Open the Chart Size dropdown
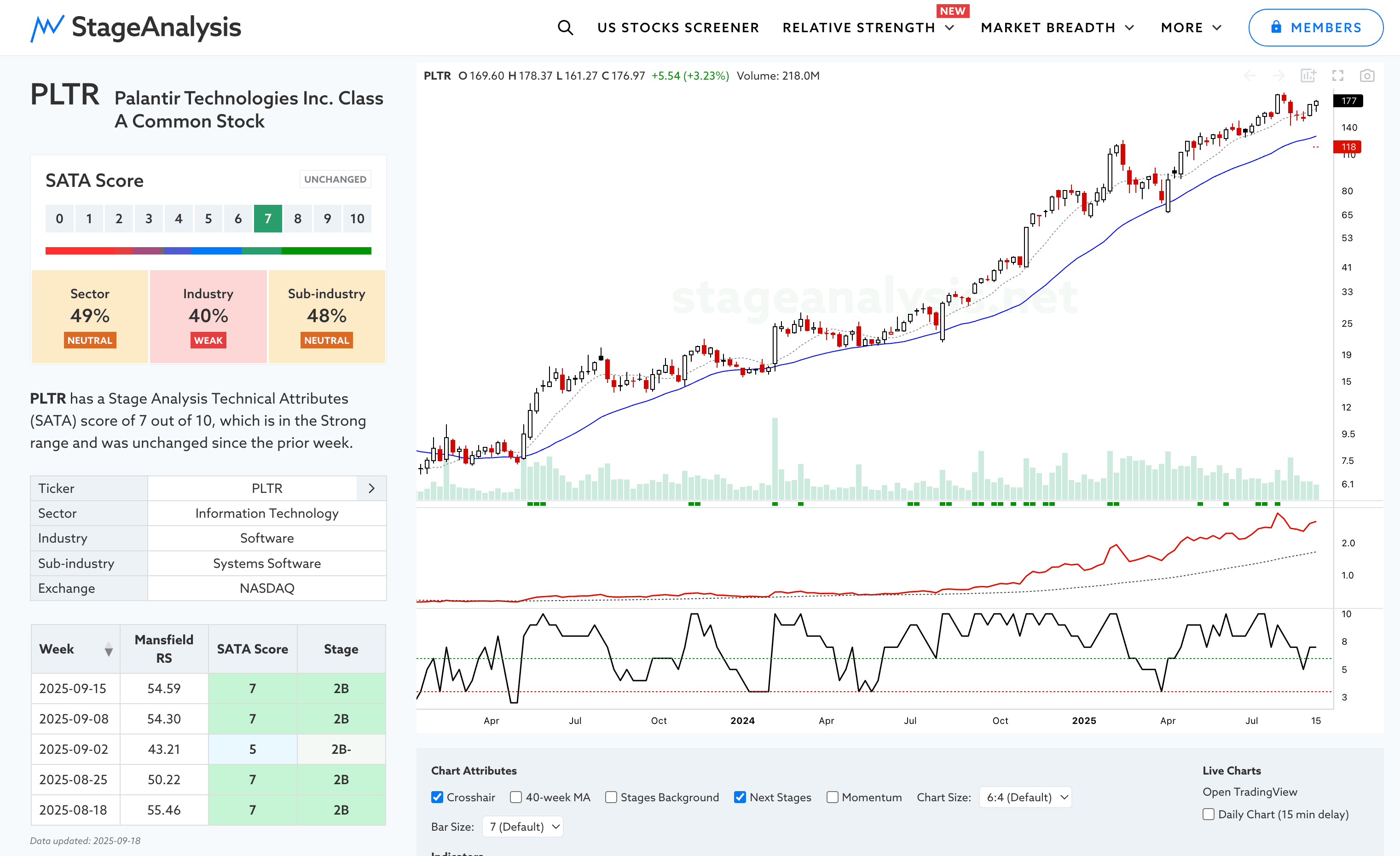This screenshot has height=856, width=1400. (x=1025, y=797)
